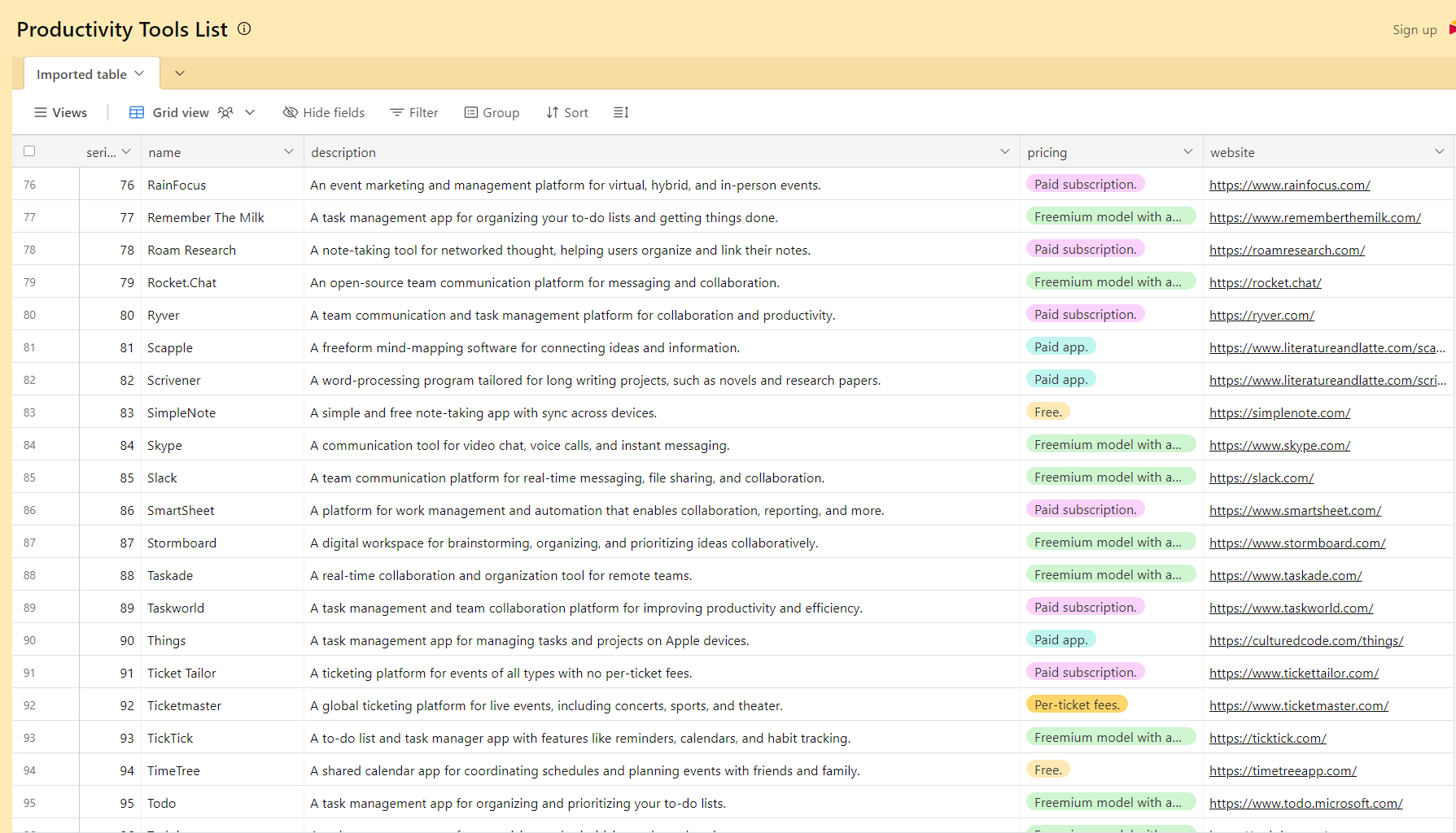Click the Grid view table icon
Image resolution: width=1456 pixels, height=833 pixels.
pos(137,113)
